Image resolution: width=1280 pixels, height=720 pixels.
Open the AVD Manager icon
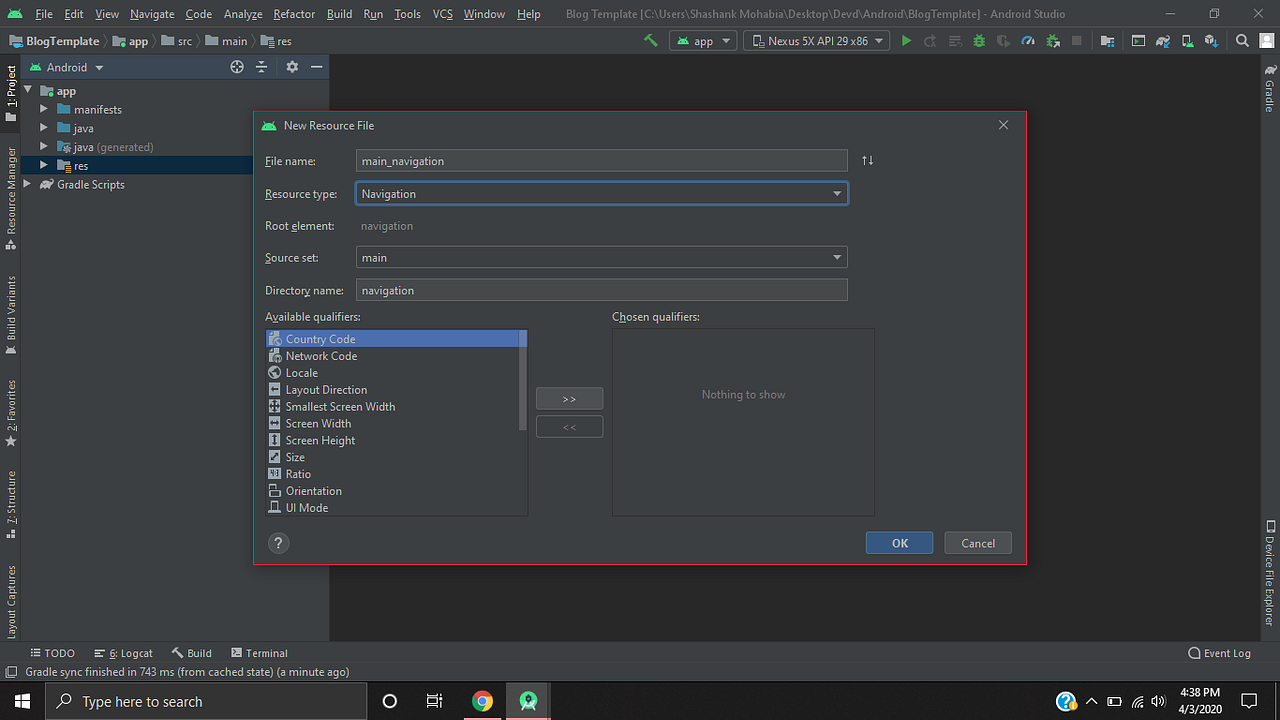[1187, 40]
